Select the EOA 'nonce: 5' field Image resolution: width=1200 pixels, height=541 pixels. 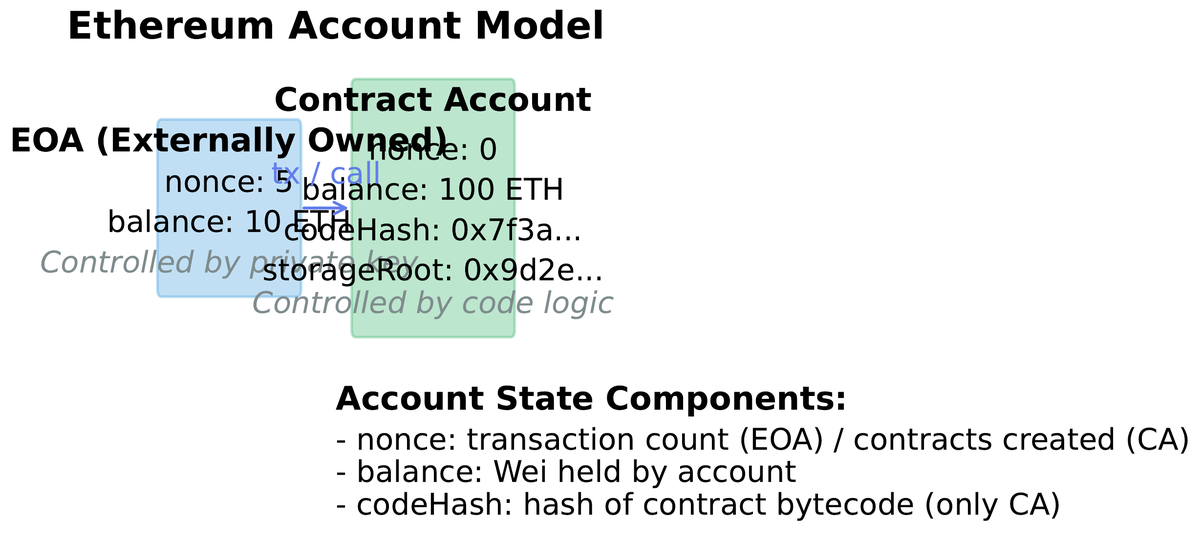226,183
